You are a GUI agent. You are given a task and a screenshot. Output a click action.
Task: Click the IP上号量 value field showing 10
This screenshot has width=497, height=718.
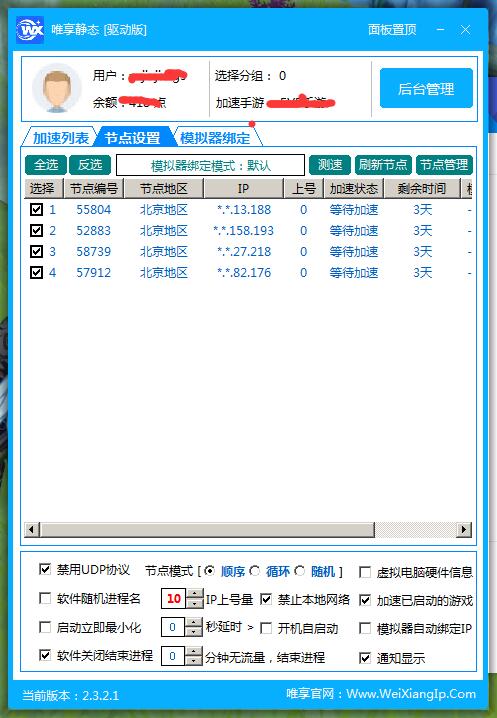pos(174,598)
